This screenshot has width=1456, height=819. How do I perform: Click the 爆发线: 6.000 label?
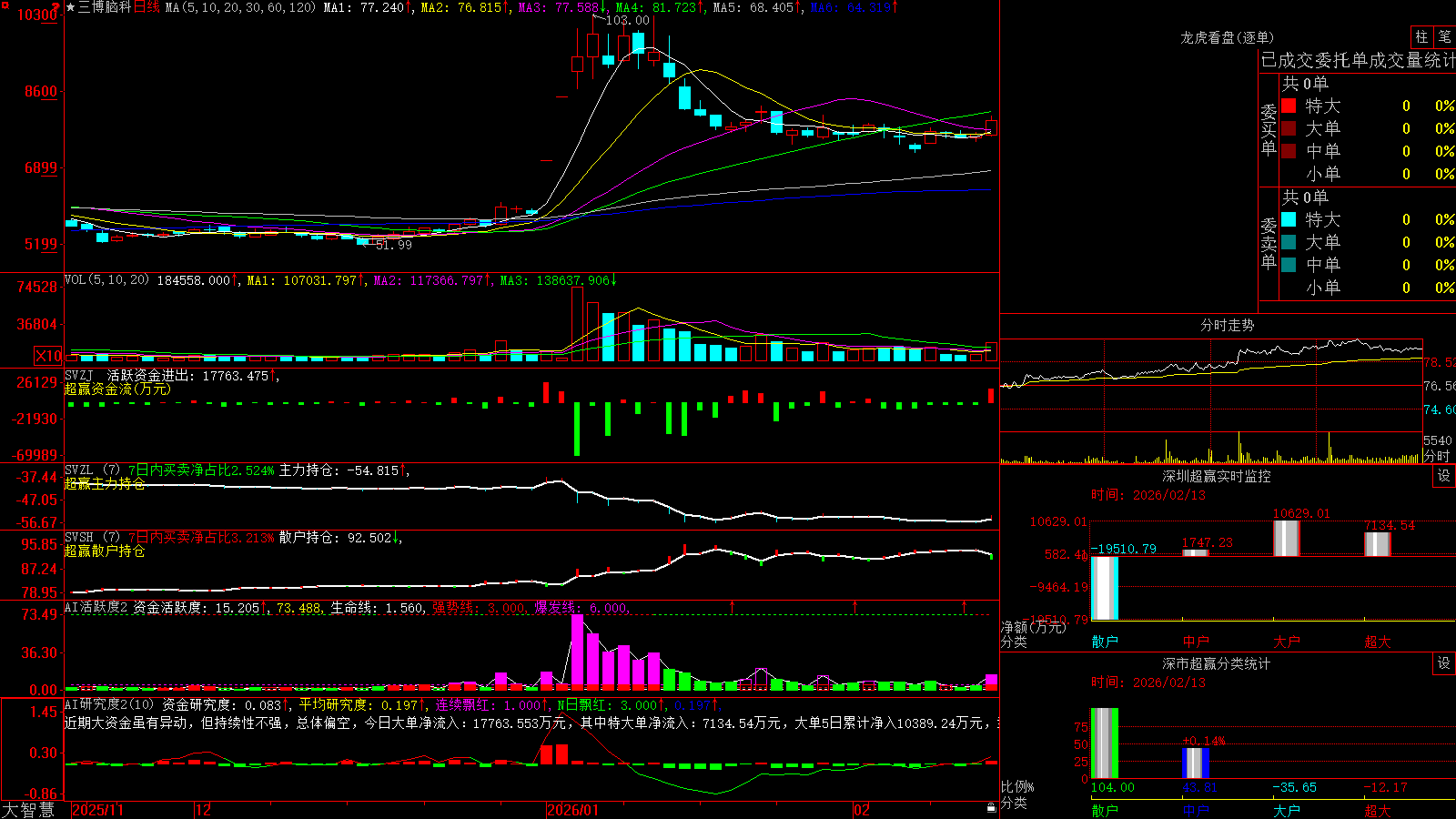click(x=582, y=607)
